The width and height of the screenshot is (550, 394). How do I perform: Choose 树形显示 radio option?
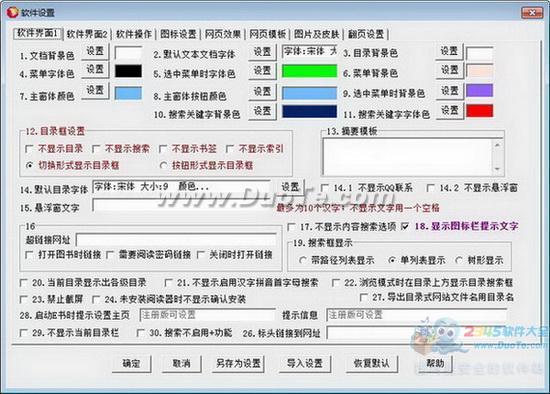click(x=458, y=260)
